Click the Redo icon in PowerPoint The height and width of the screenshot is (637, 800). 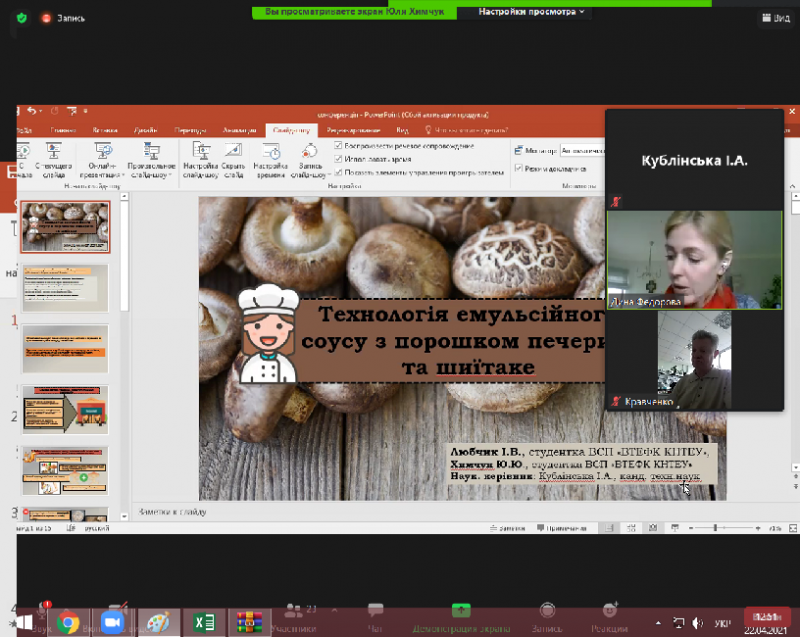tap(55, 111)
